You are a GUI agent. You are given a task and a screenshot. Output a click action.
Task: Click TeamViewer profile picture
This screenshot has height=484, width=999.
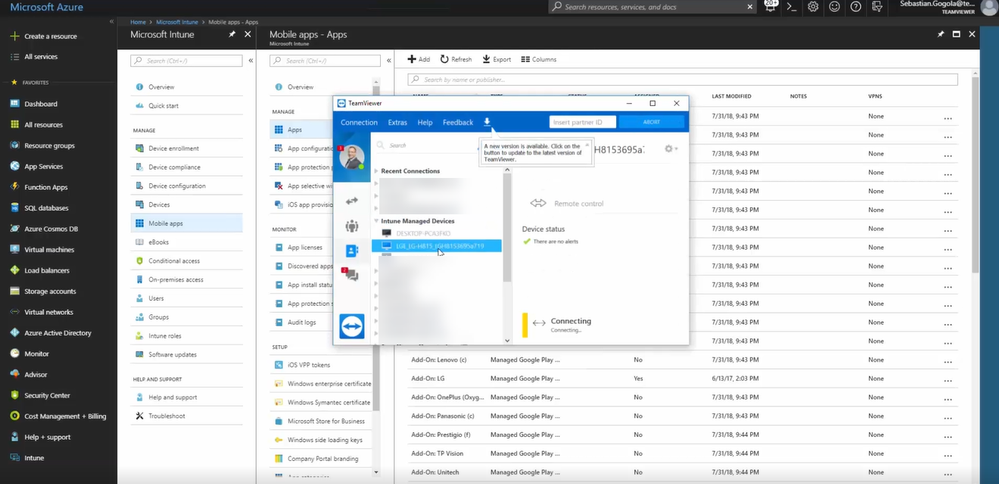coord(352,157)
